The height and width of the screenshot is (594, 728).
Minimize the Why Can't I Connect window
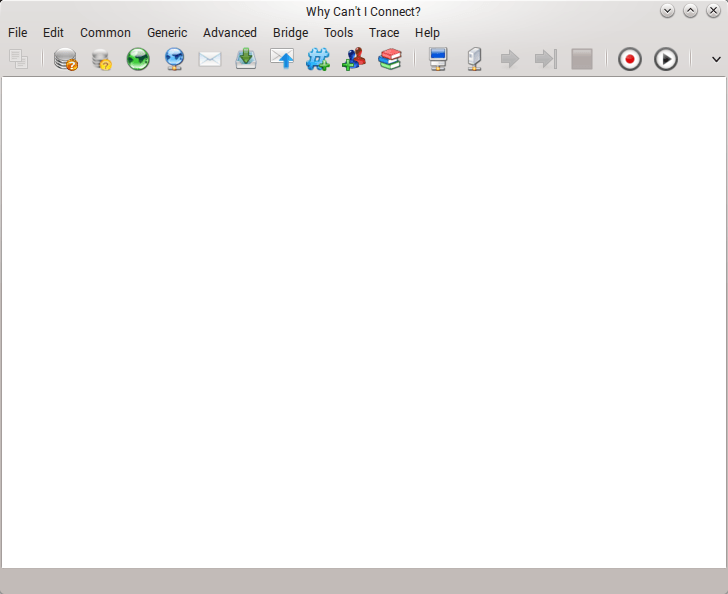pos(667,11)
